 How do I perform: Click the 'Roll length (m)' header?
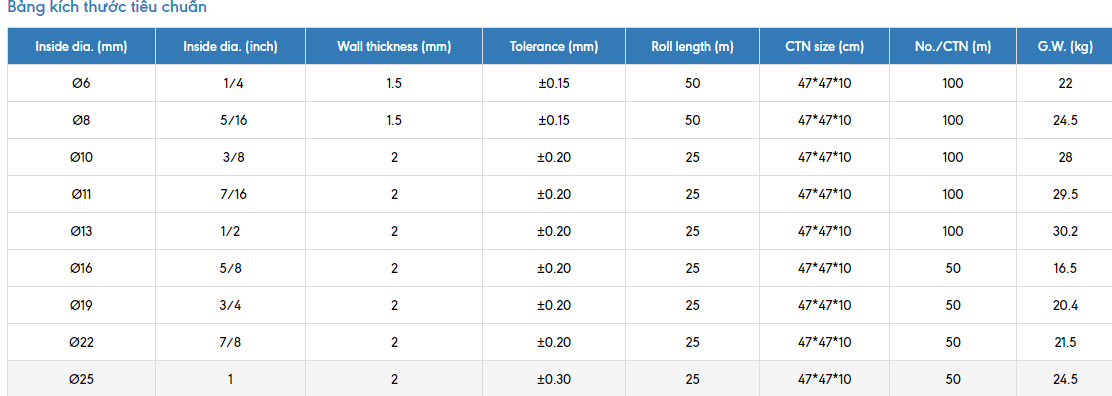click(x=692, y=47)
